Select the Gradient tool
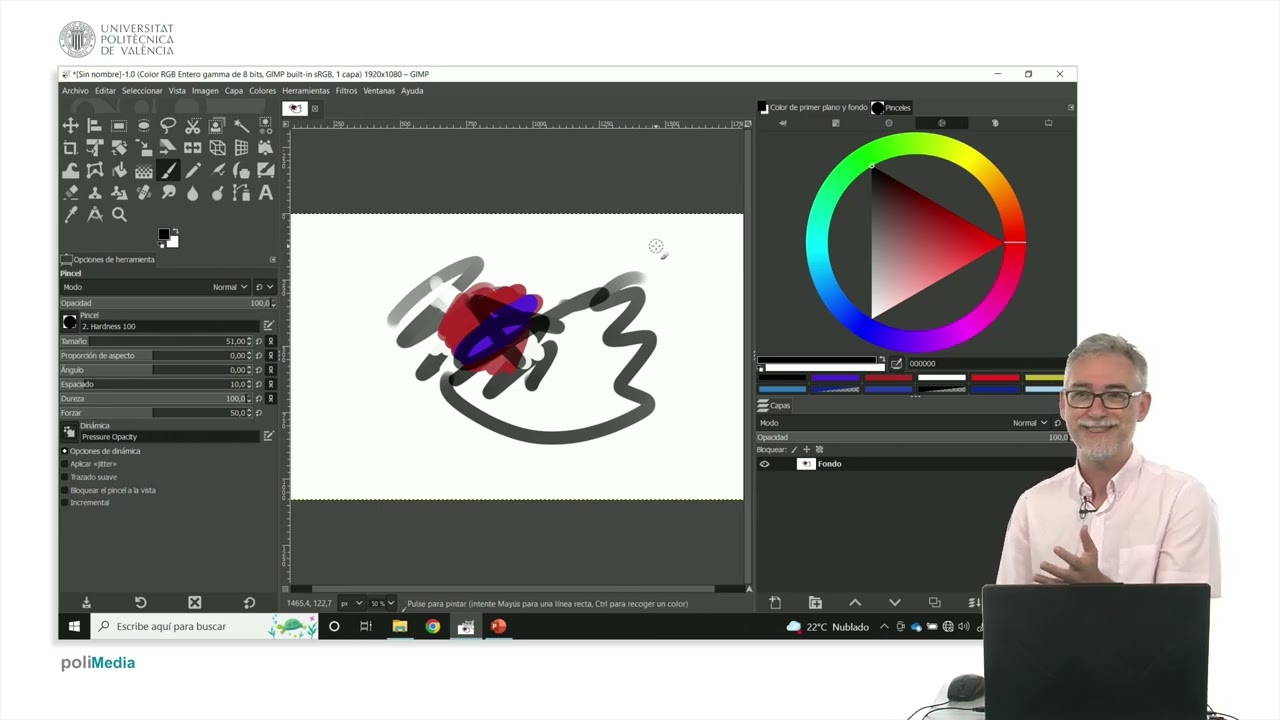Image resolution: width=1280 pixels, height=720 pixels. (144, 170)
